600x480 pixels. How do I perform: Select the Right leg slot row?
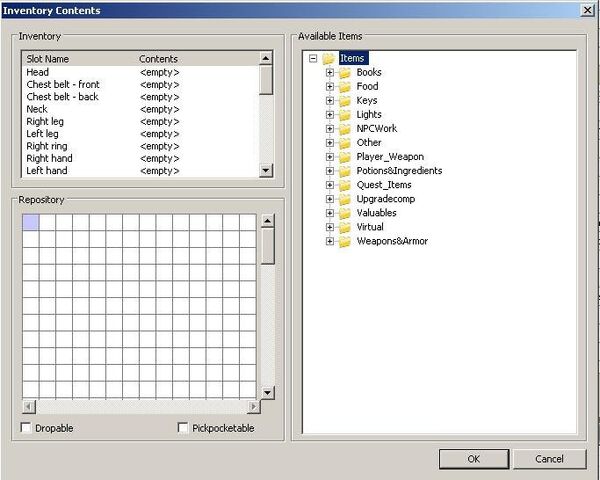point(140,121)
